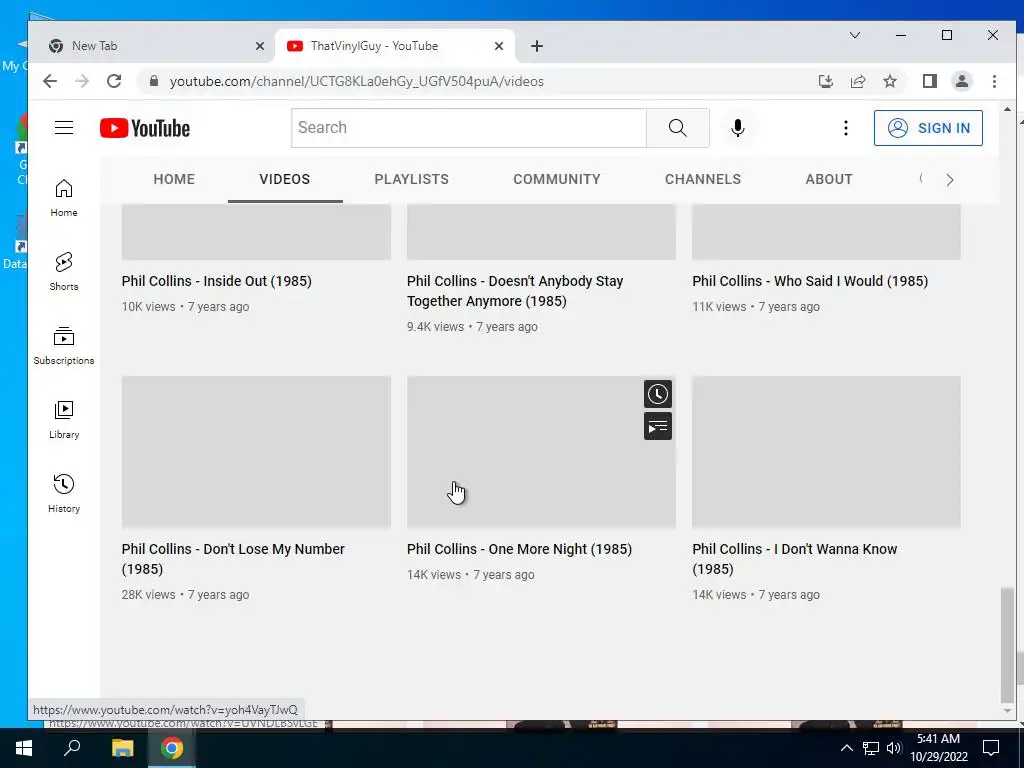This screenshot has height=768, width=1024.
Task: Show hidden system tray icons
Action: coord(846,748)
